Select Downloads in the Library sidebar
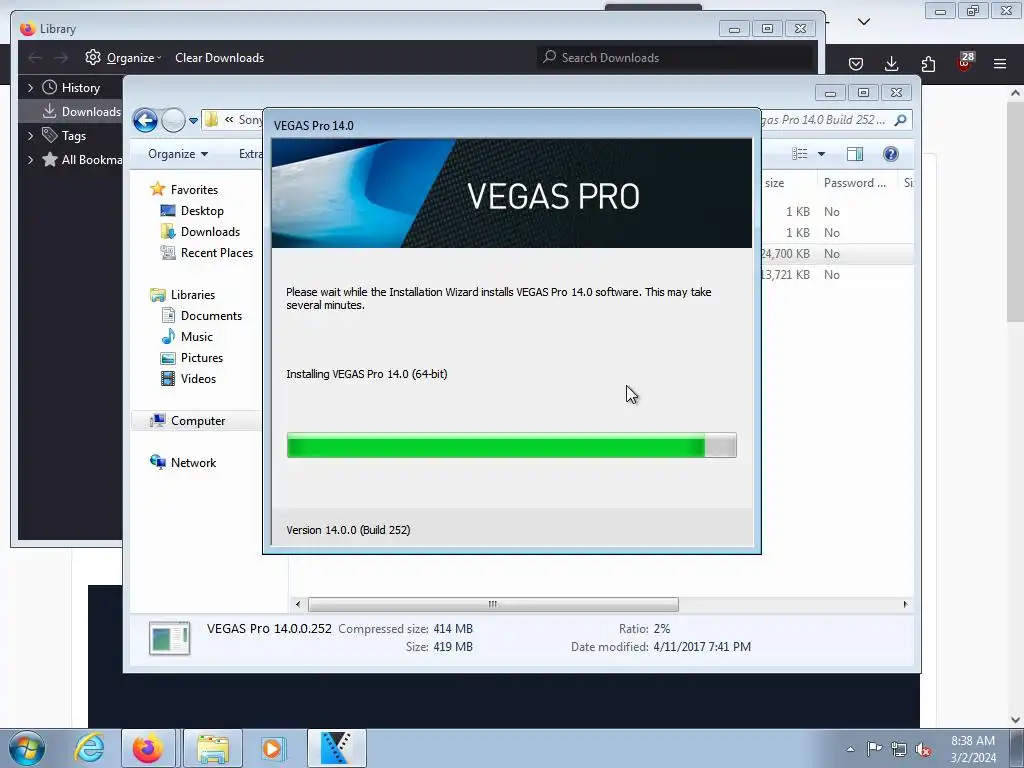 click(x=82, y=112)
